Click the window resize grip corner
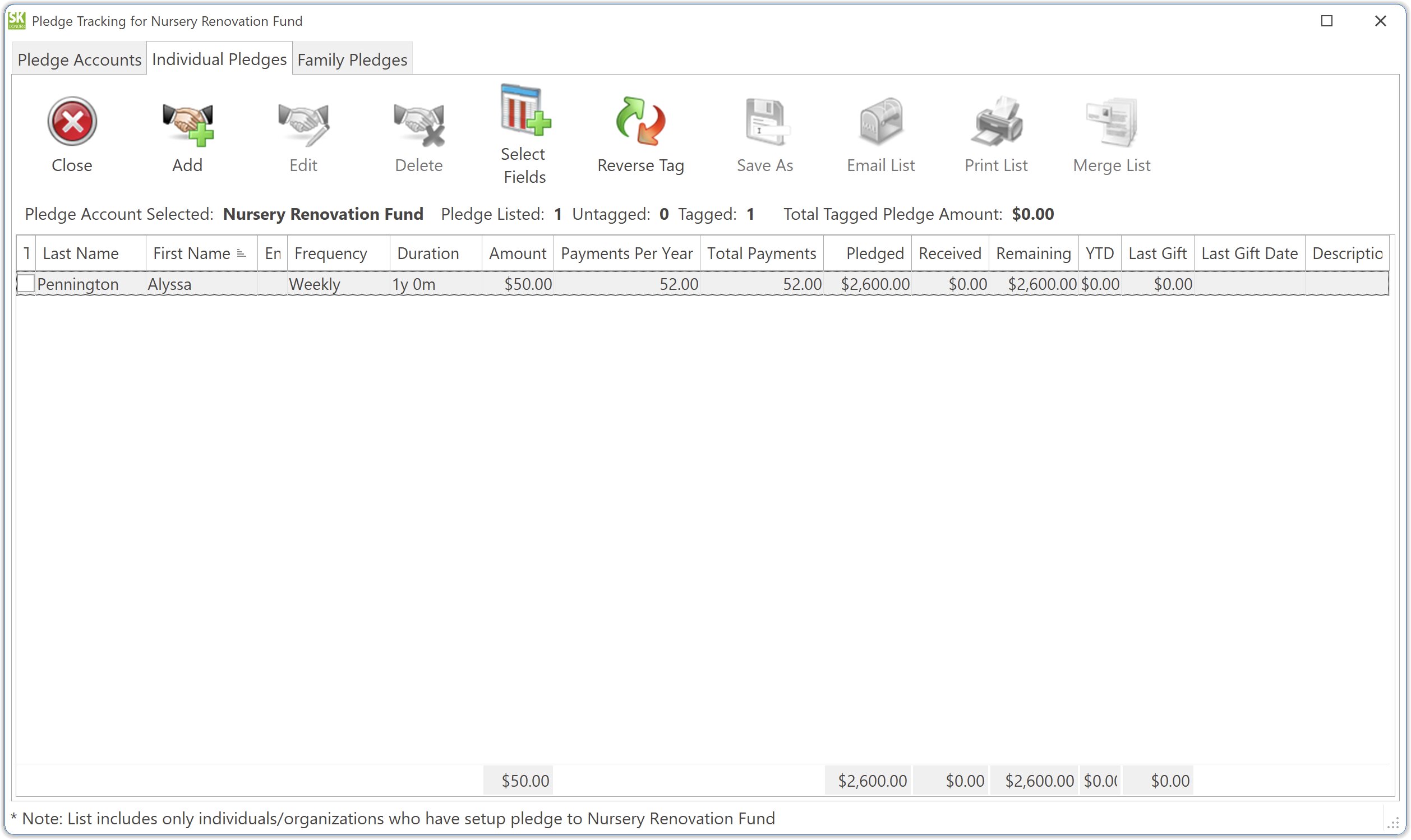The width and height of the screenshot is (1411, 840). click(1393, 823)
